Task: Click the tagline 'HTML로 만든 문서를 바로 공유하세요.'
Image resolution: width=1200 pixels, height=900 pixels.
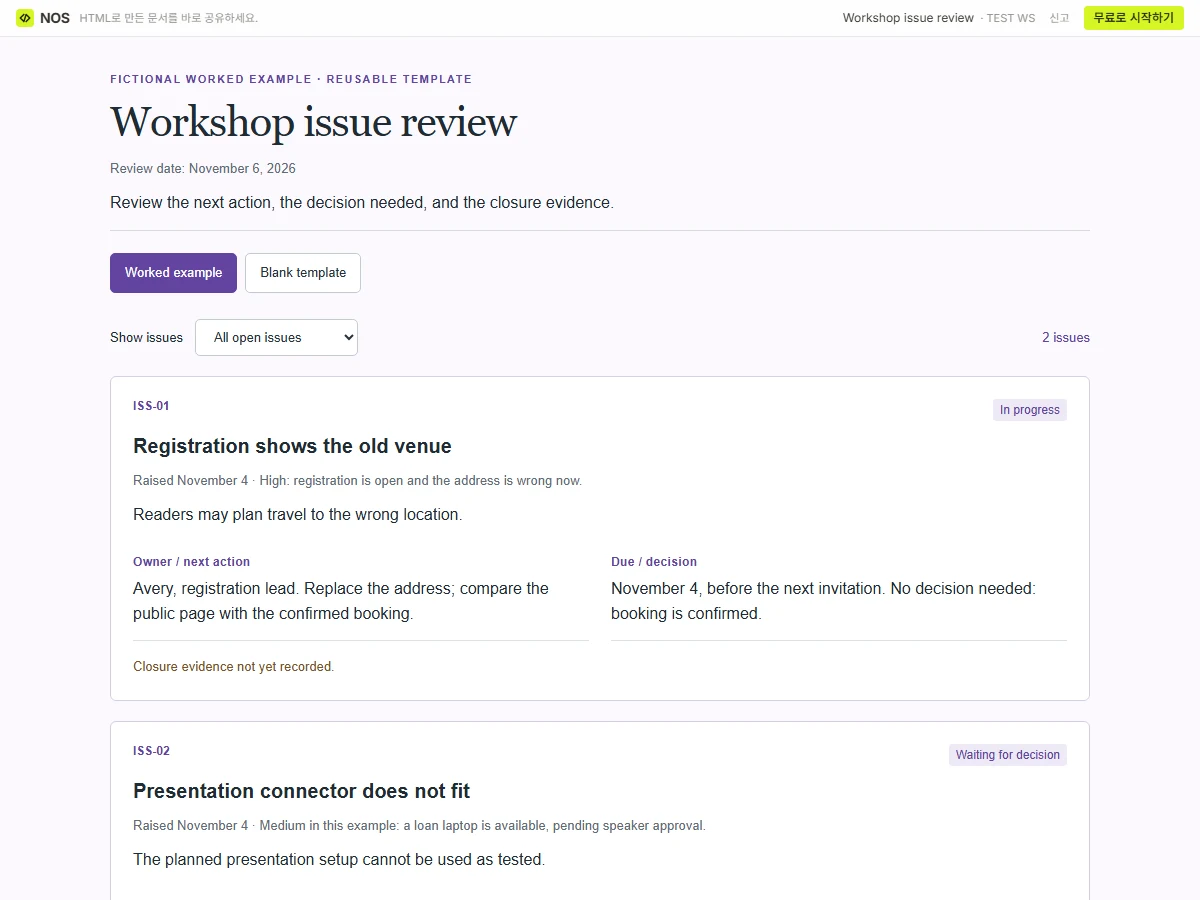Action: coord(169,18)
